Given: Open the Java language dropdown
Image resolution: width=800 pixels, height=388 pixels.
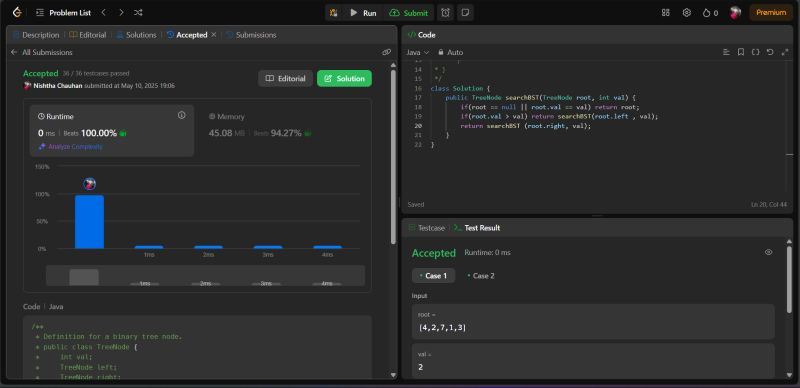Looking at the screenshot, I should (418, 52).
